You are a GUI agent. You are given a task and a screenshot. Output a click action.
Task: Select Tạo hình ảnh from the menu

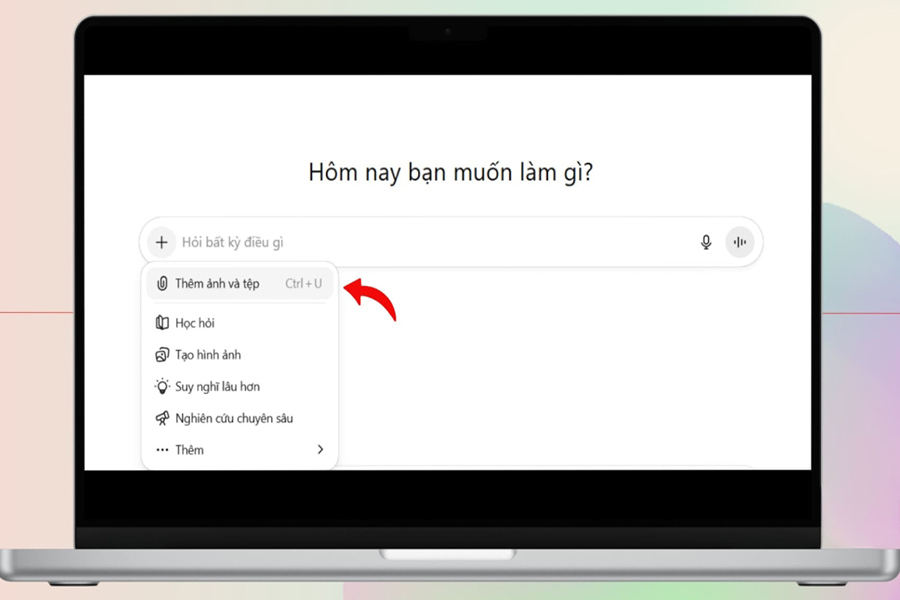coord(239,355)
